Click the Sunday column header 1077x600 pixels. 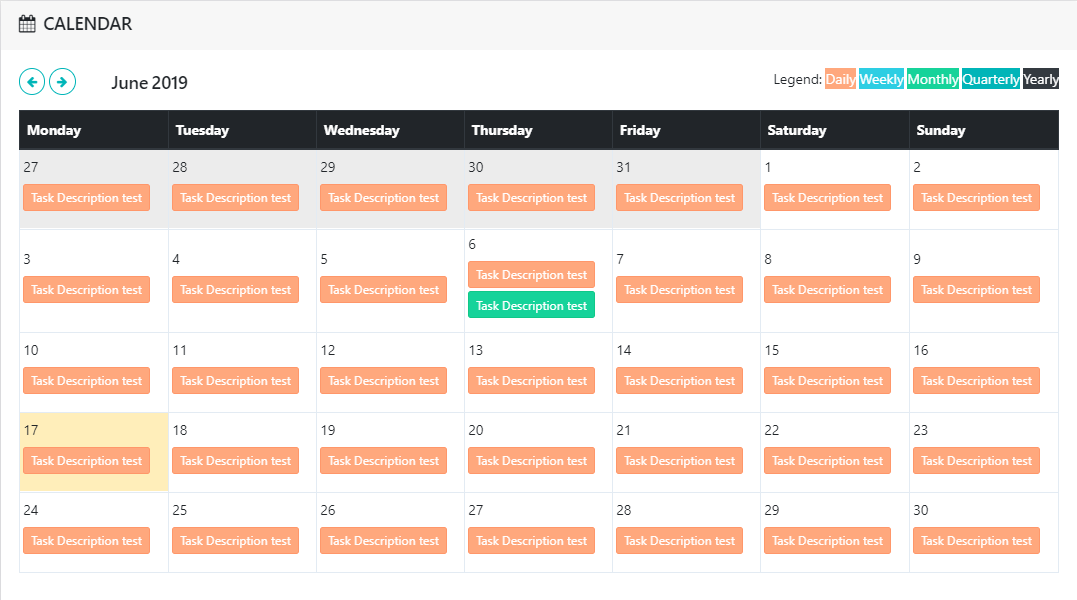point(940,130)
